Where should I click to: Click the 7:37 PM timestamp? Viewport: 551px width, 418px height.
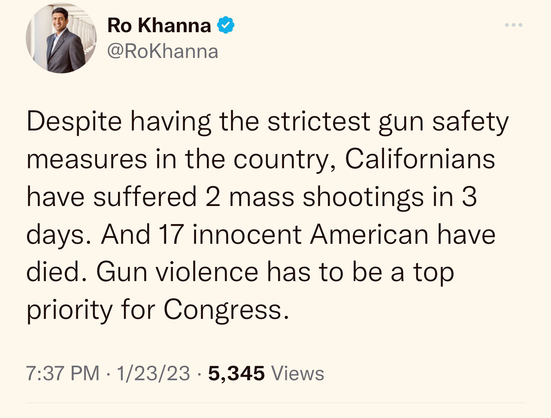click(x=63, y=373)
